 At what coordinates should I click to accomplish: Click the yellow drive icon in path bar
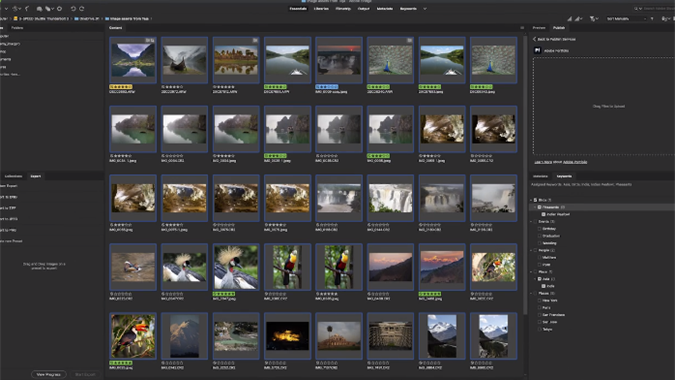tap(15, 19)
